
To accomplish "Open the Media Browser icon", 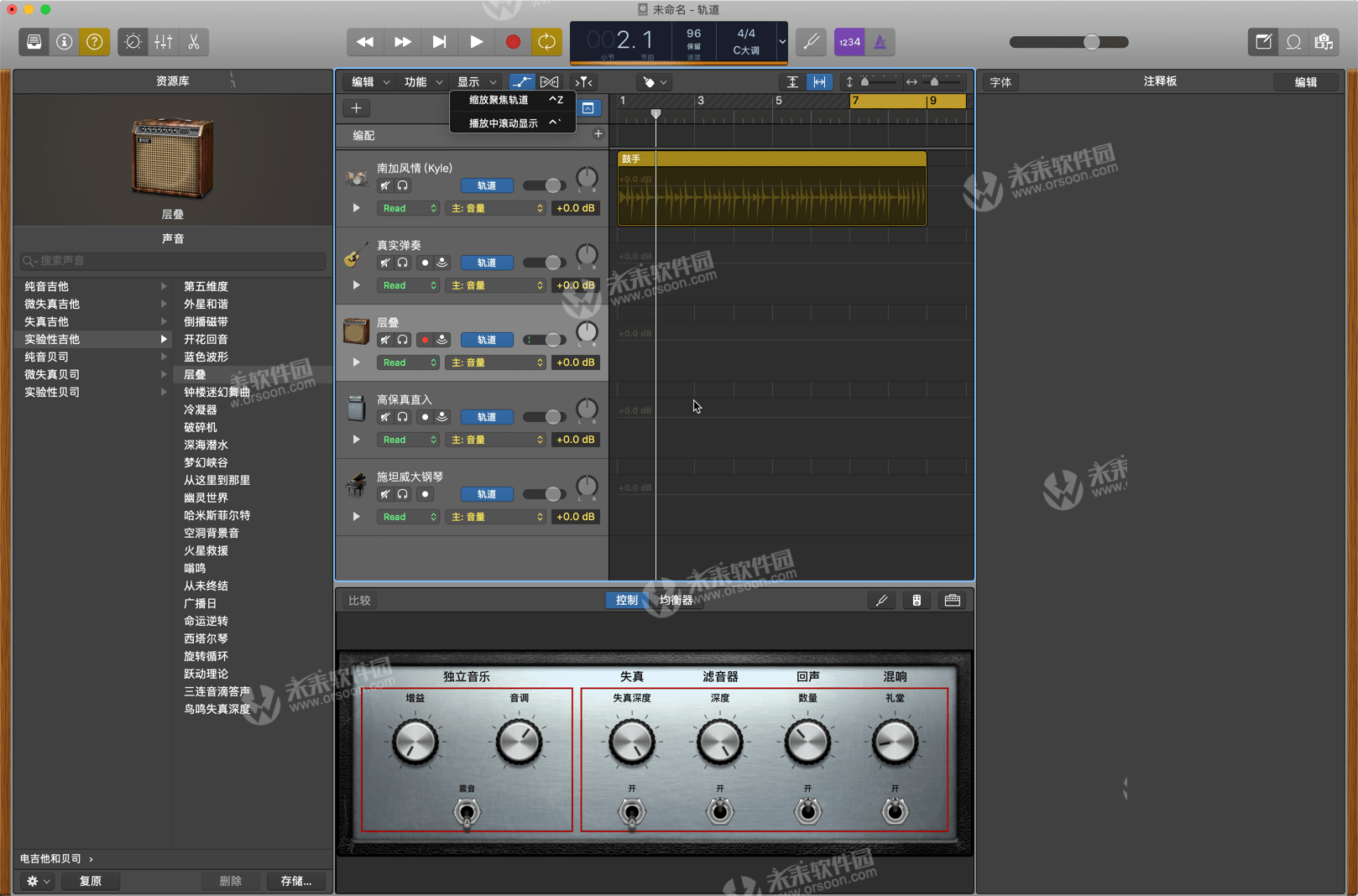I will [x=1324, y=42].
